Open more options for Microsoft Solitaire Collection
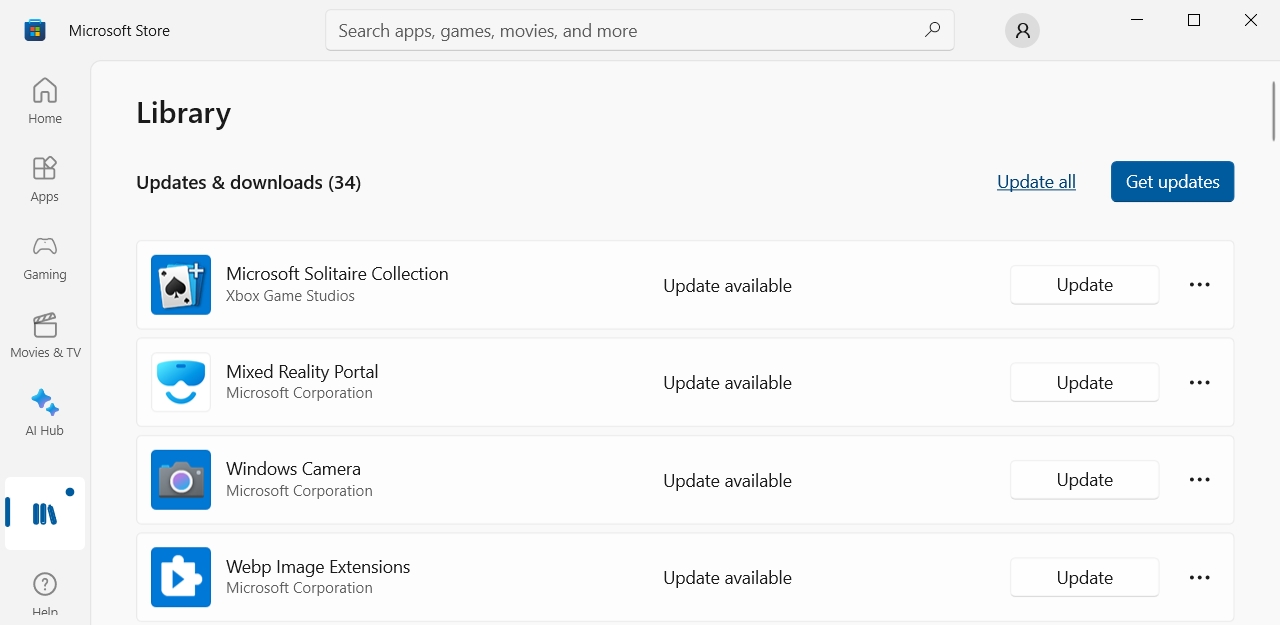 tap(1200, 285)
